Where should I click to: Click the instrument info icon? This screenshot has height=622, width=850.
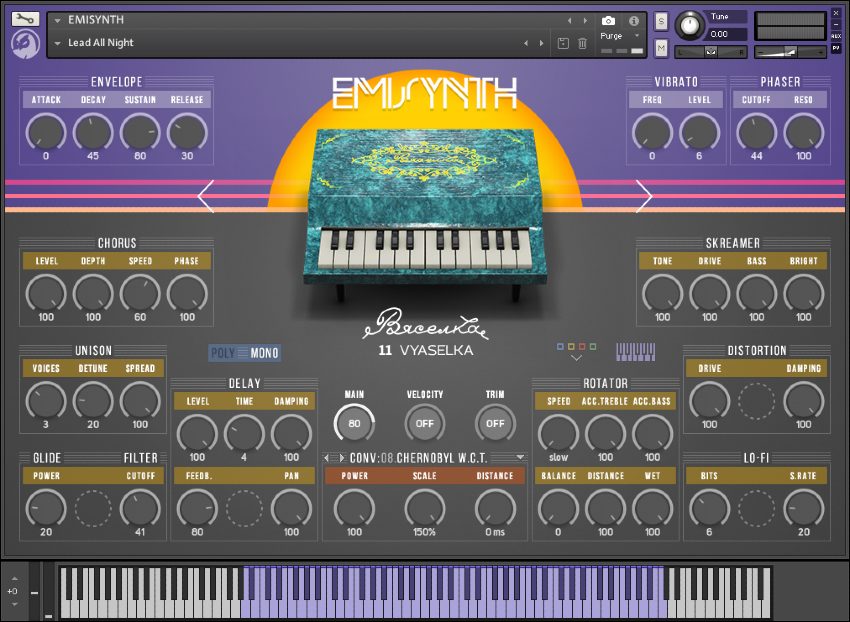click(632, 19)
